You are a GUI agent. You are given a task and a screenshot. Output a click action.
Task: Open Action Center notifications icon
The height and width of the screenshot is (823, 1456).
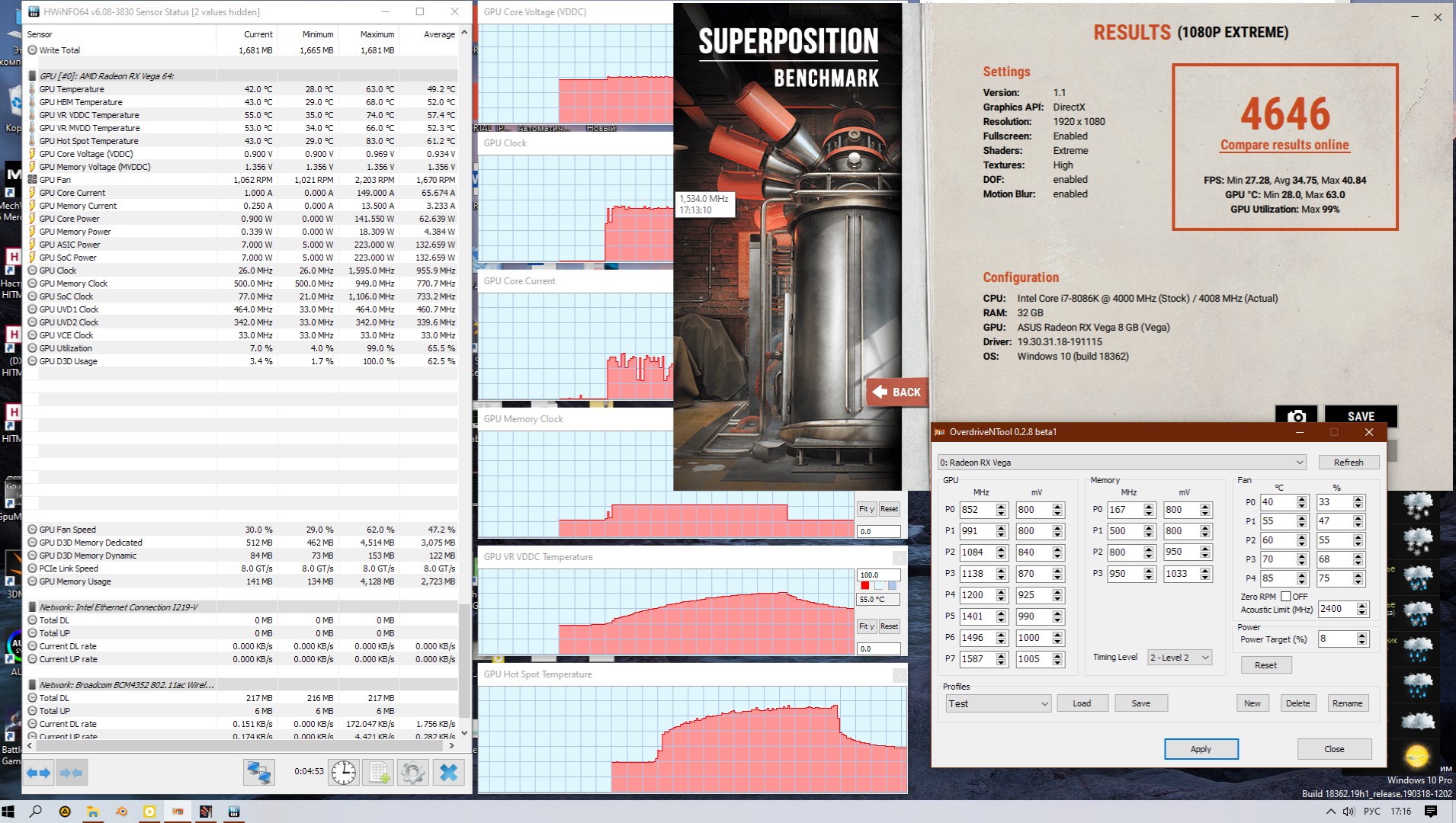(1431, 812)
